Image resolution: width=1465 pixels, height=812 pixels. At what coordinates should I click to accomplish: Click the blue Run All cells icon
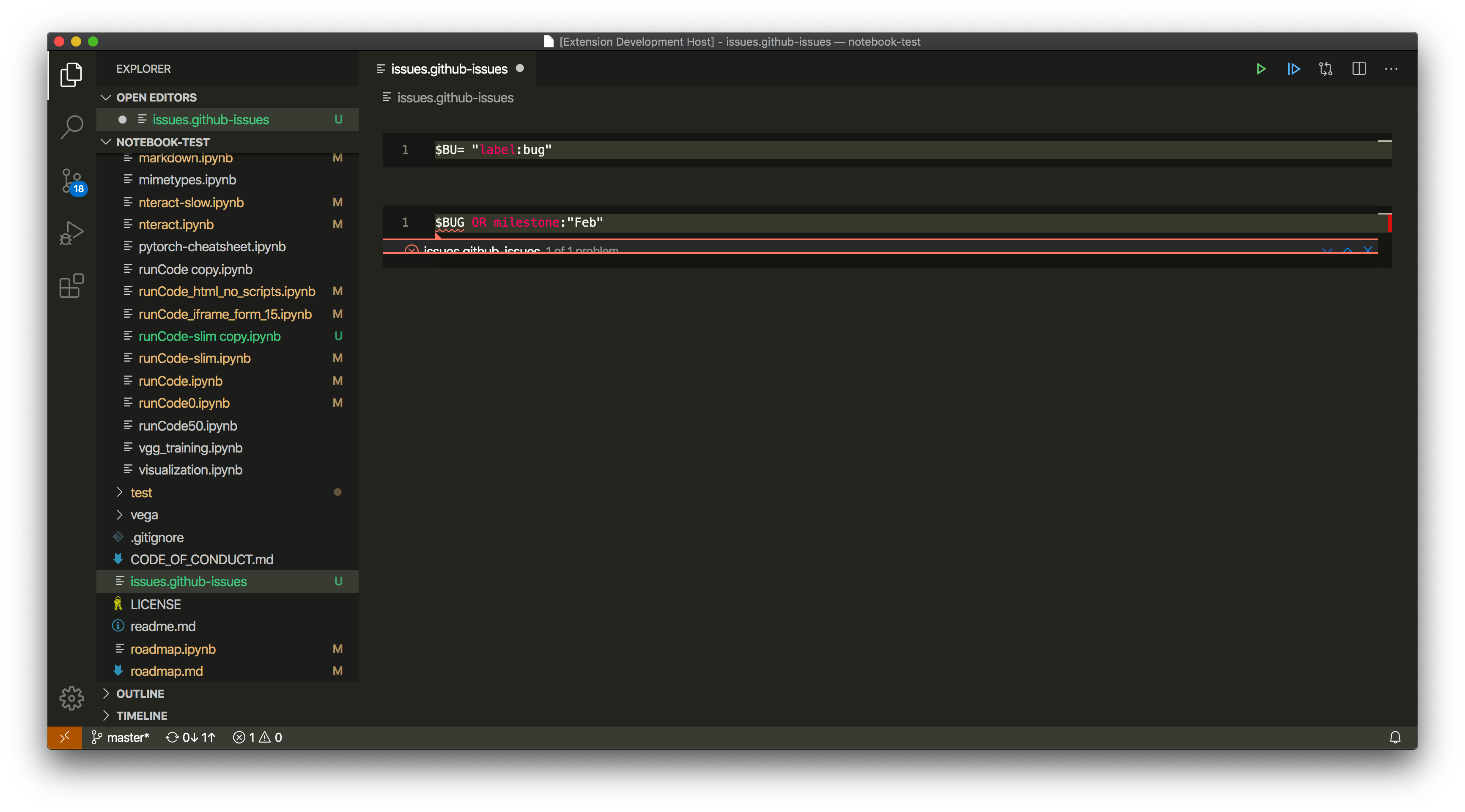(1293, 69)
